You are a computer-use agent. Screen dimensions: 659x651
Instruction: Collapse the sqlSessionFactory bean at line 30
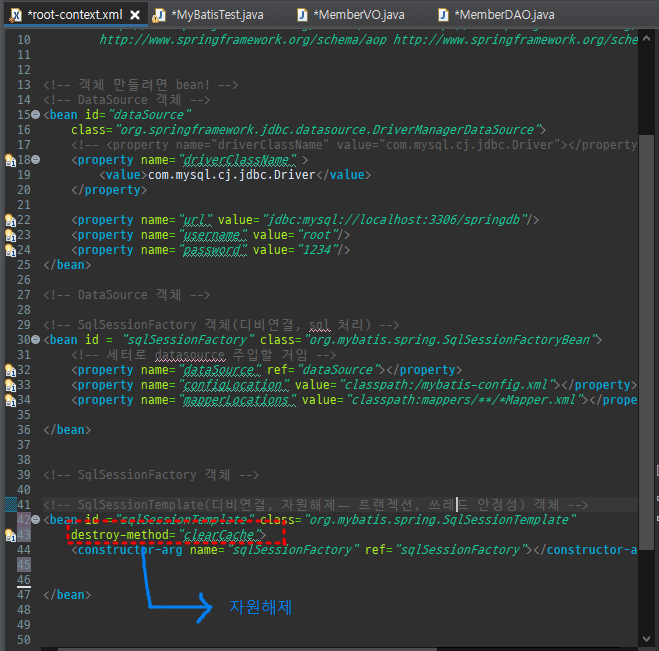click(x=36, y=340)
